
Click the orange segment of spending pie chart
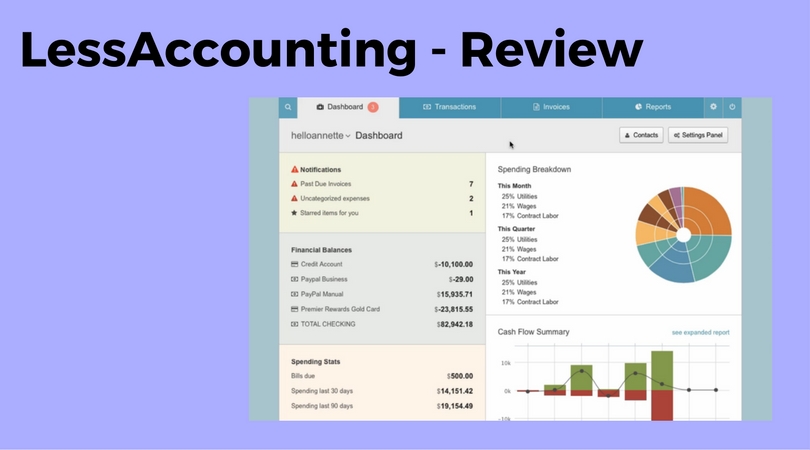(x=709, y=213)
